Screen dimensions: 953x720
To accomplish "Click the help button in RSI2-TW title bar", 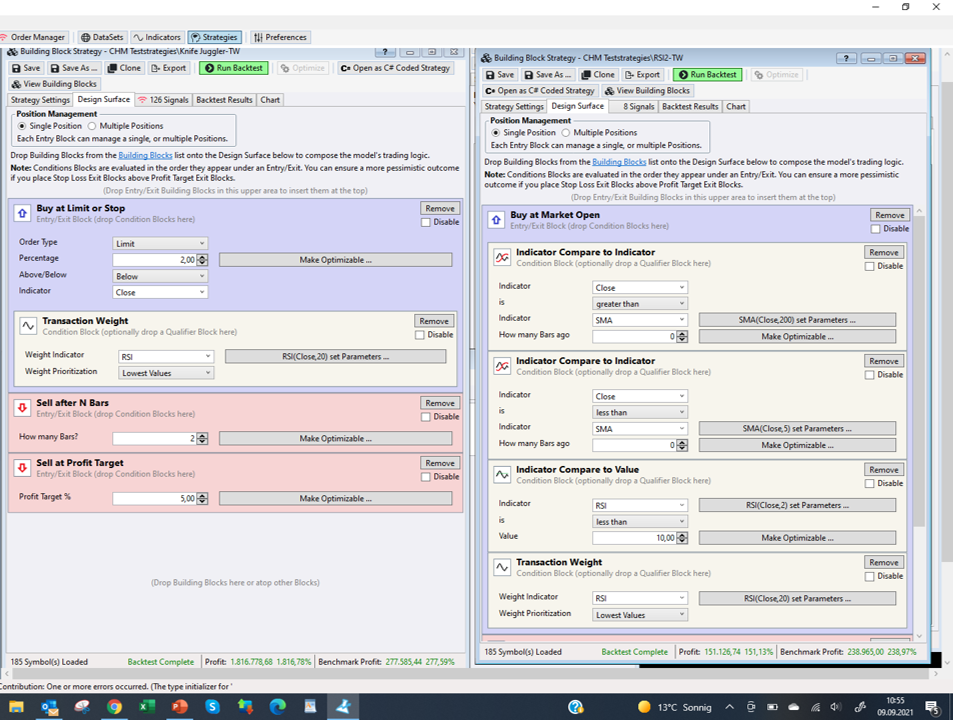I will (846, 59).
